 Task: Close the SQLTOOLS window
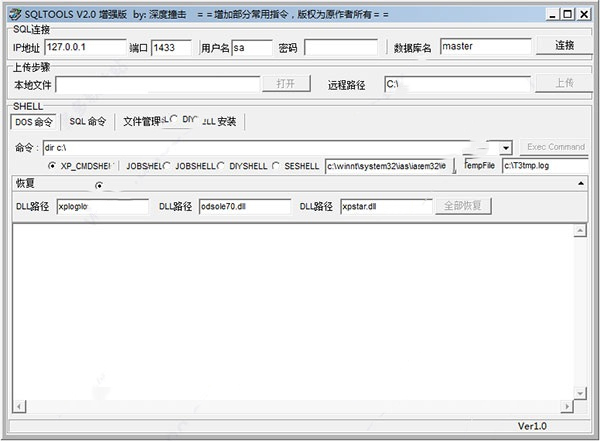[x=584, y=15]
